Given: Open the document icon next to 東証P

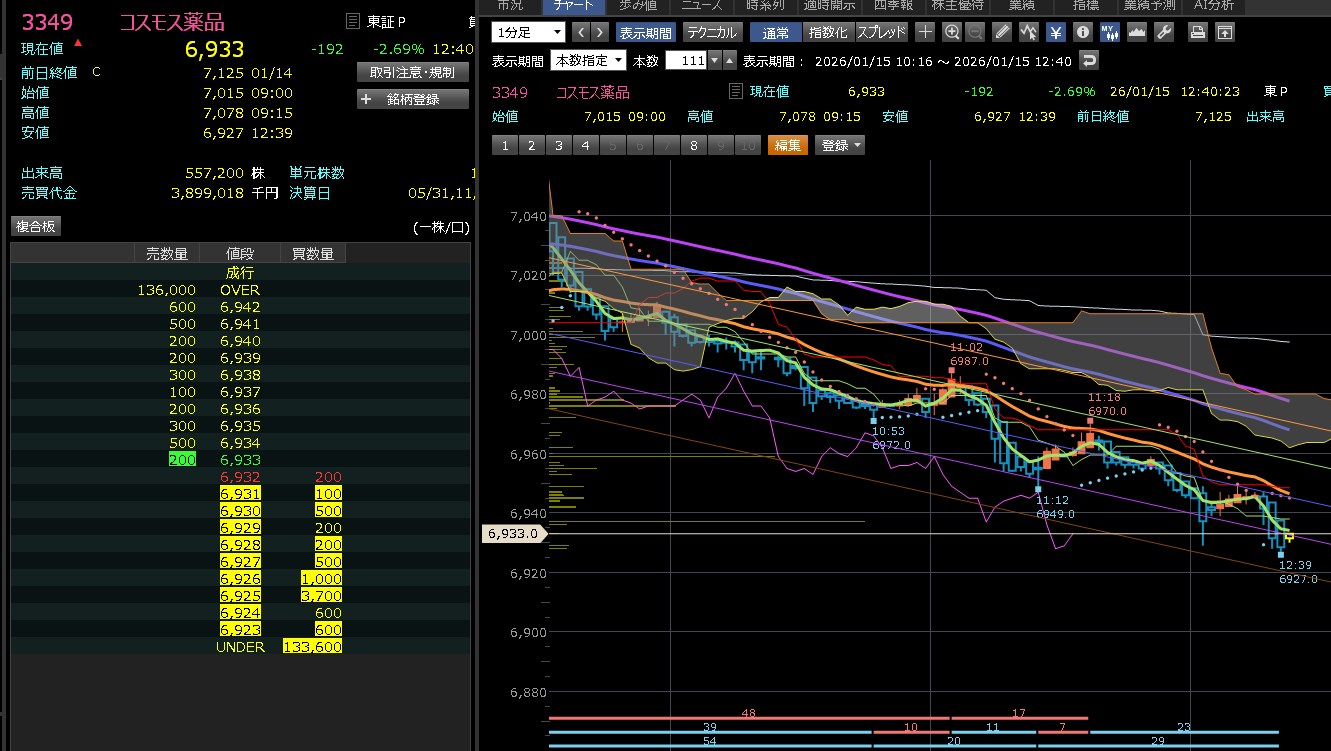Looking at the screenshot, I should click(351, 21).
